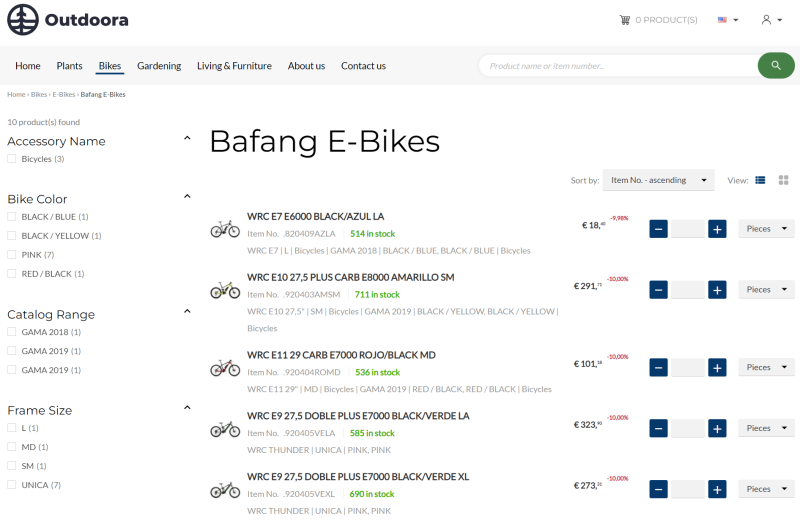Viewport: 800px width, 524px height.
Task: Check the GAMA 2018 catalog filter
Action: pos(12,332)
